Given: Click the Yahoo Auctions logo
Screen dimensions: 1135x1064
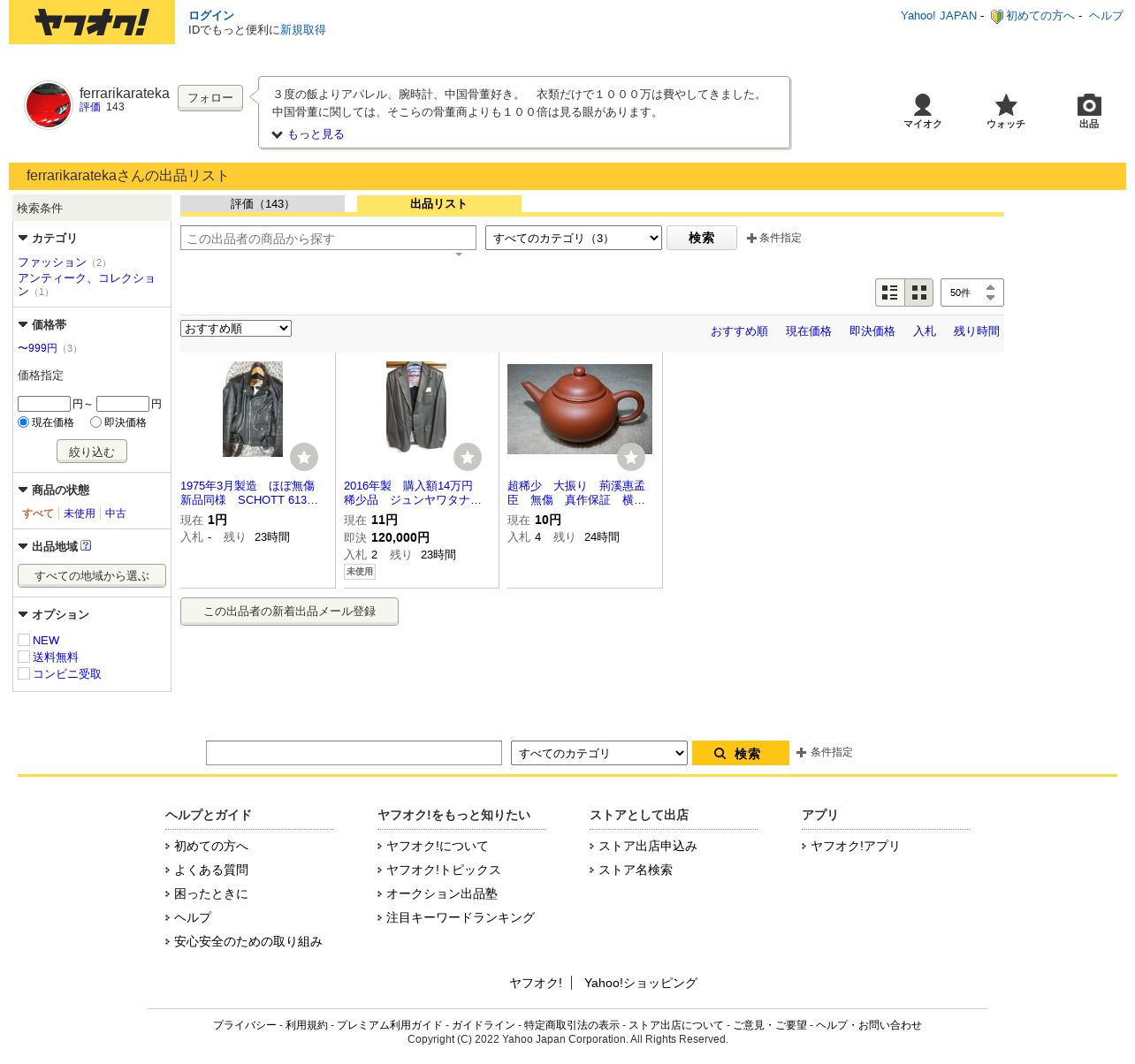Looking at the screenshot, I should [92, 22].
